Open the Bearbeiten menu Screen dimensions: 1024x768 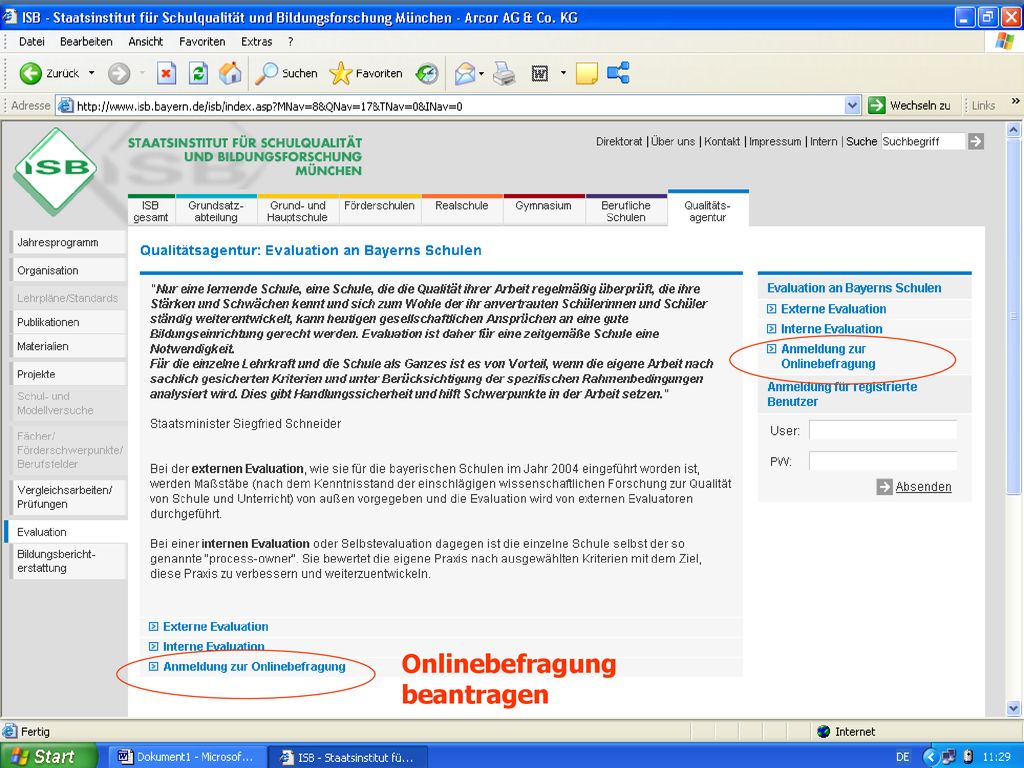(x=86, y=42)
